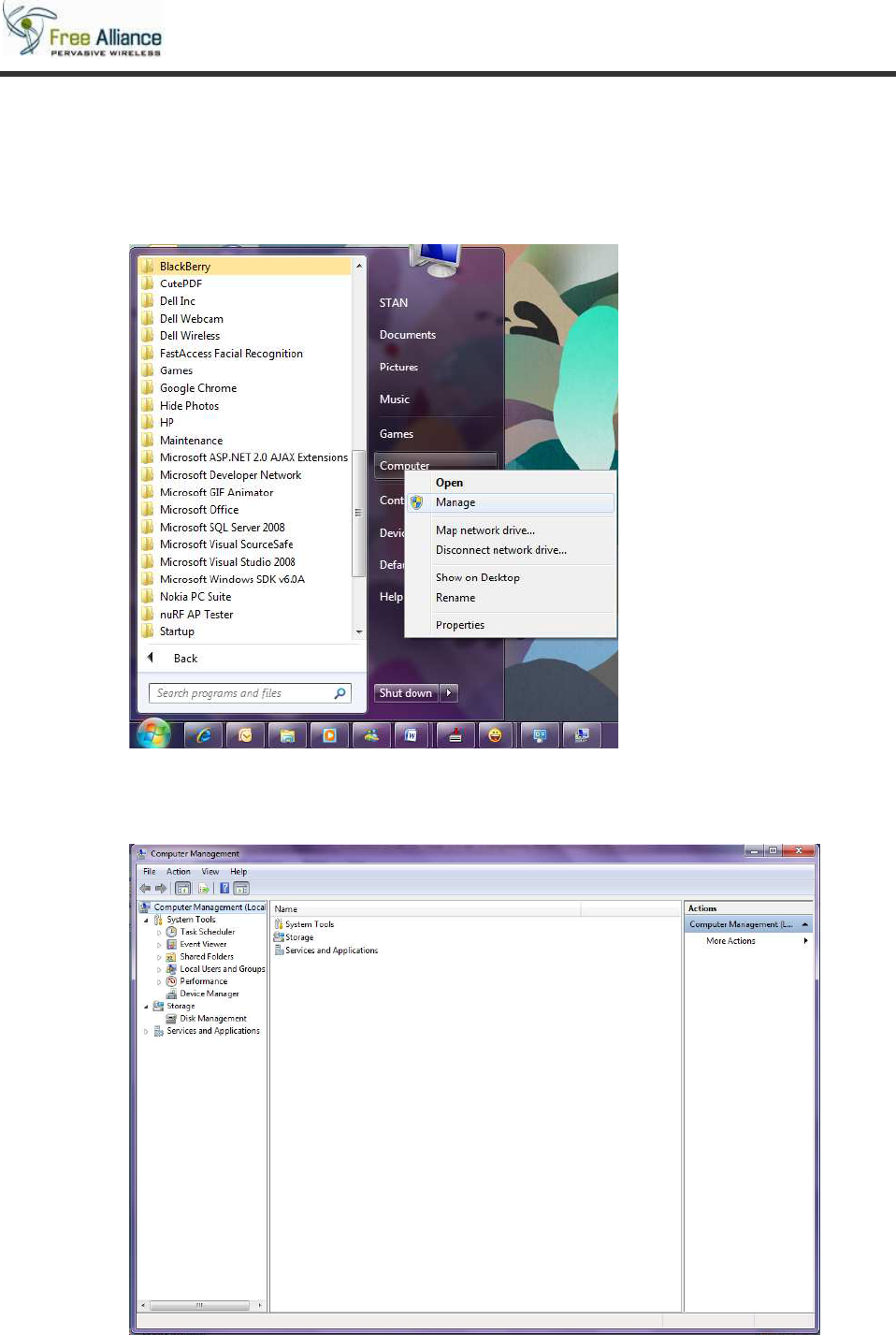Click the Shut down button
The height and width of the screenshot is (1335, 896).
click(x=406, y=693)
